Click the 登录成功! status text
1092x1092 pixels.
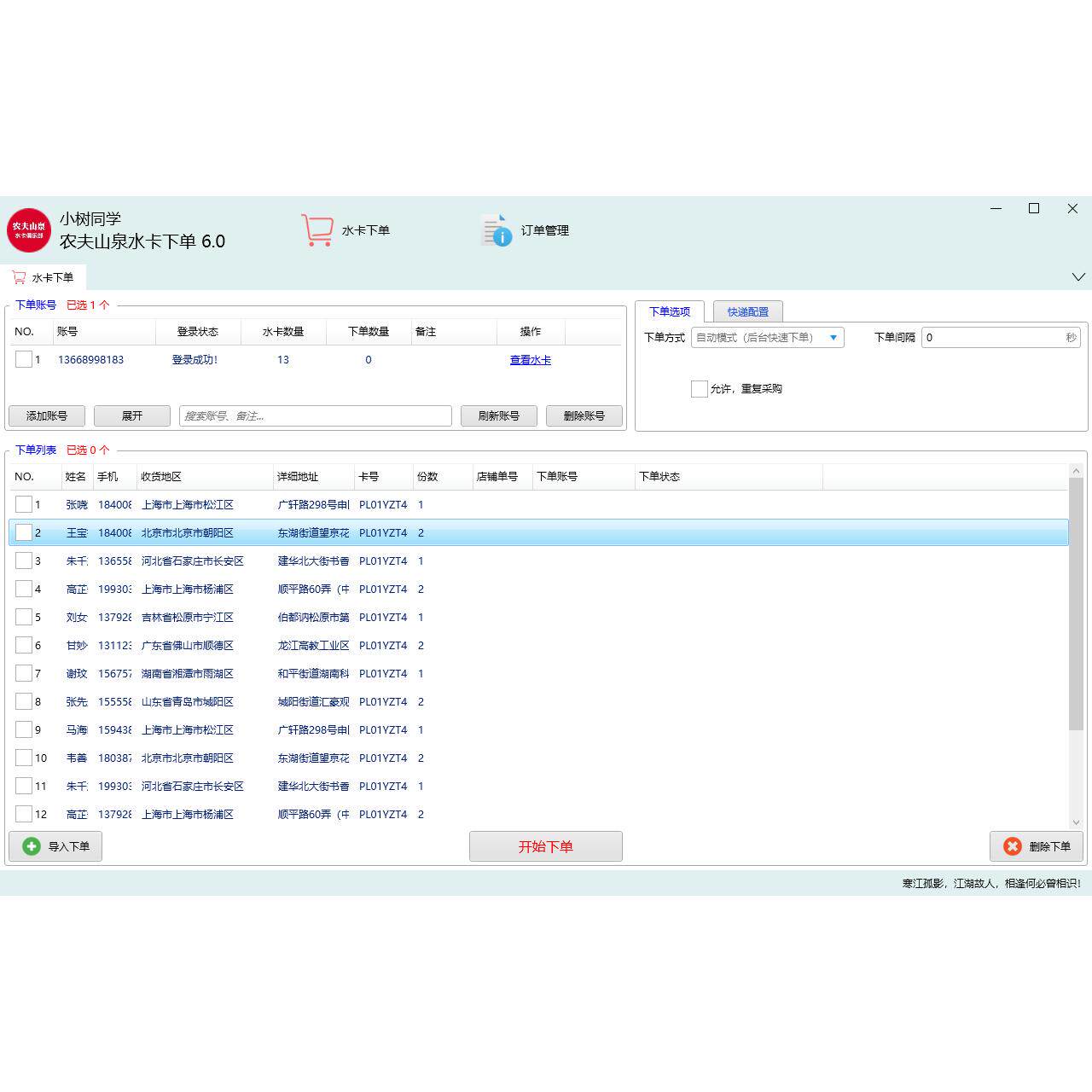pos(195,360)
